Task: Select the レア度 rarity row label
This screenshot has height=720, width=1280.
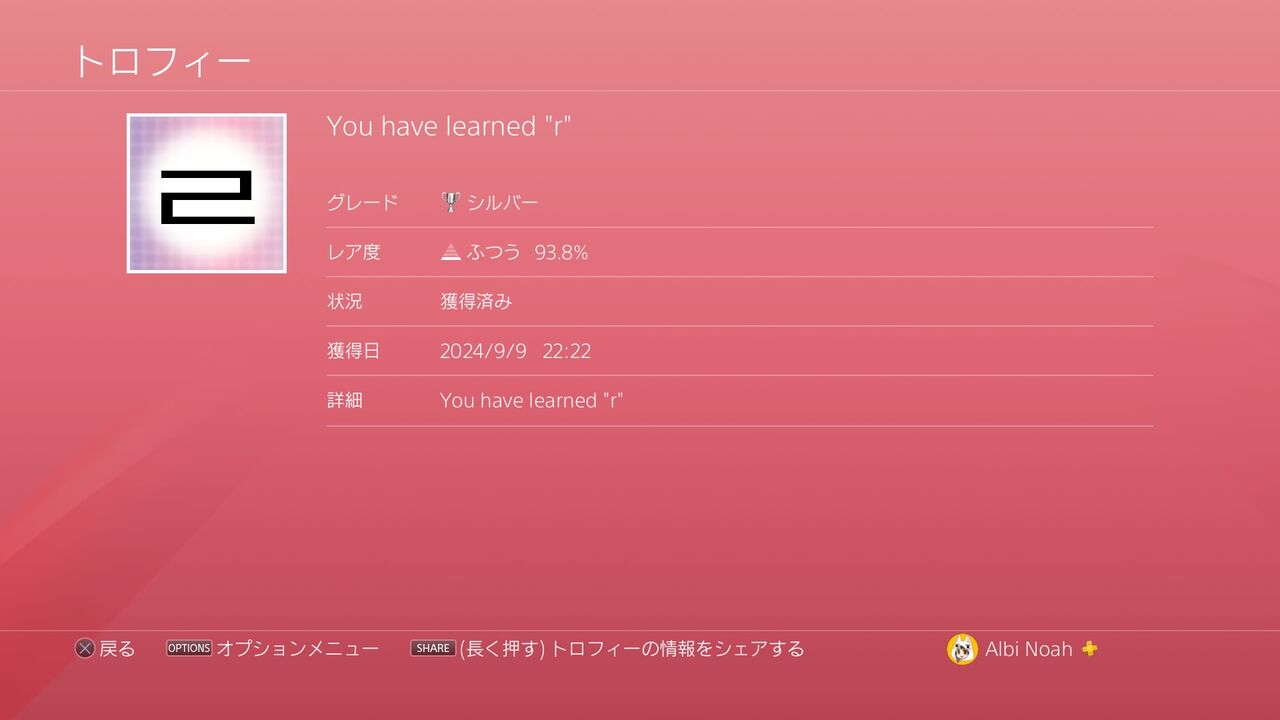Action: (354, 252)
